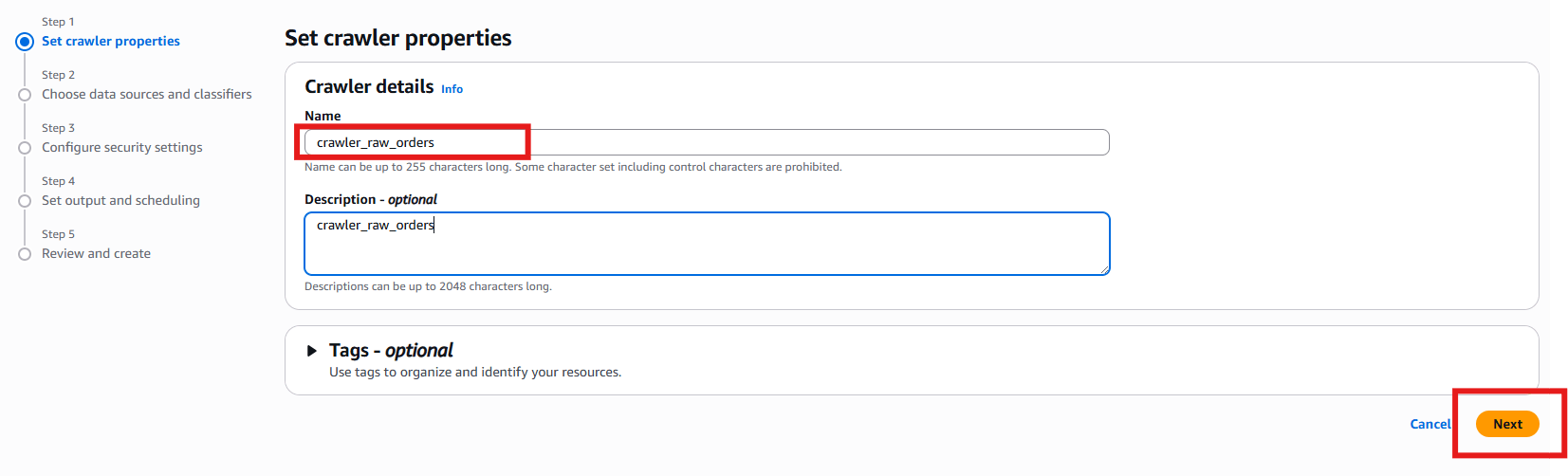Go to Configure security settings step

[x=121, y=147]
